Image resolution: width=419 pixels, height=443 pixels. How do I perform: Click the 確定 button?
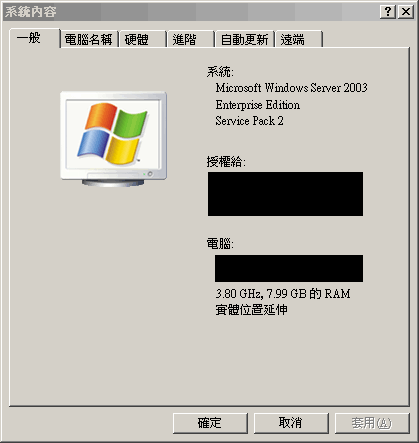click(x=210, y=423)
